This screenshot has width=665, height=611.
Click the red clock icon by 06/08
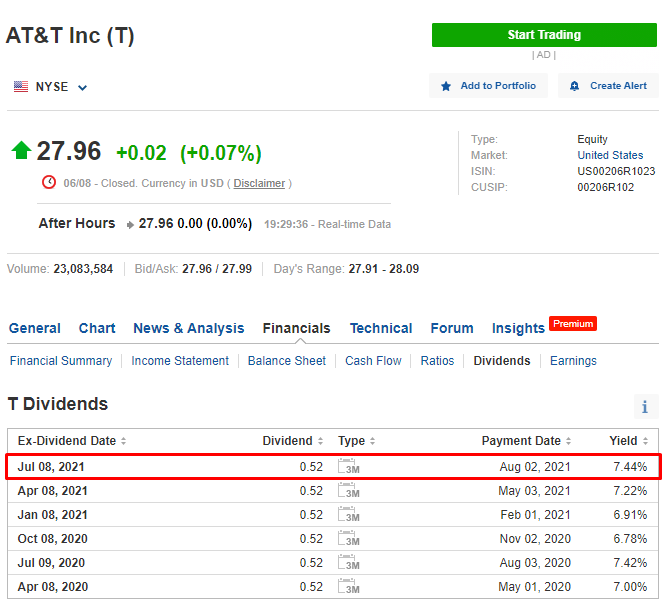point(49,182)
